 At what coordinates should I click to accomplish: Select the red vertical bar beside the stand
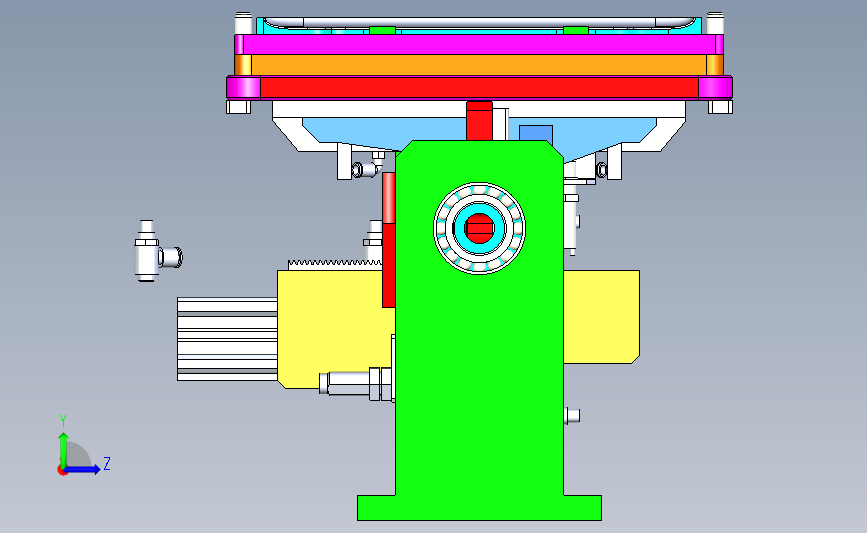(388, 240)
